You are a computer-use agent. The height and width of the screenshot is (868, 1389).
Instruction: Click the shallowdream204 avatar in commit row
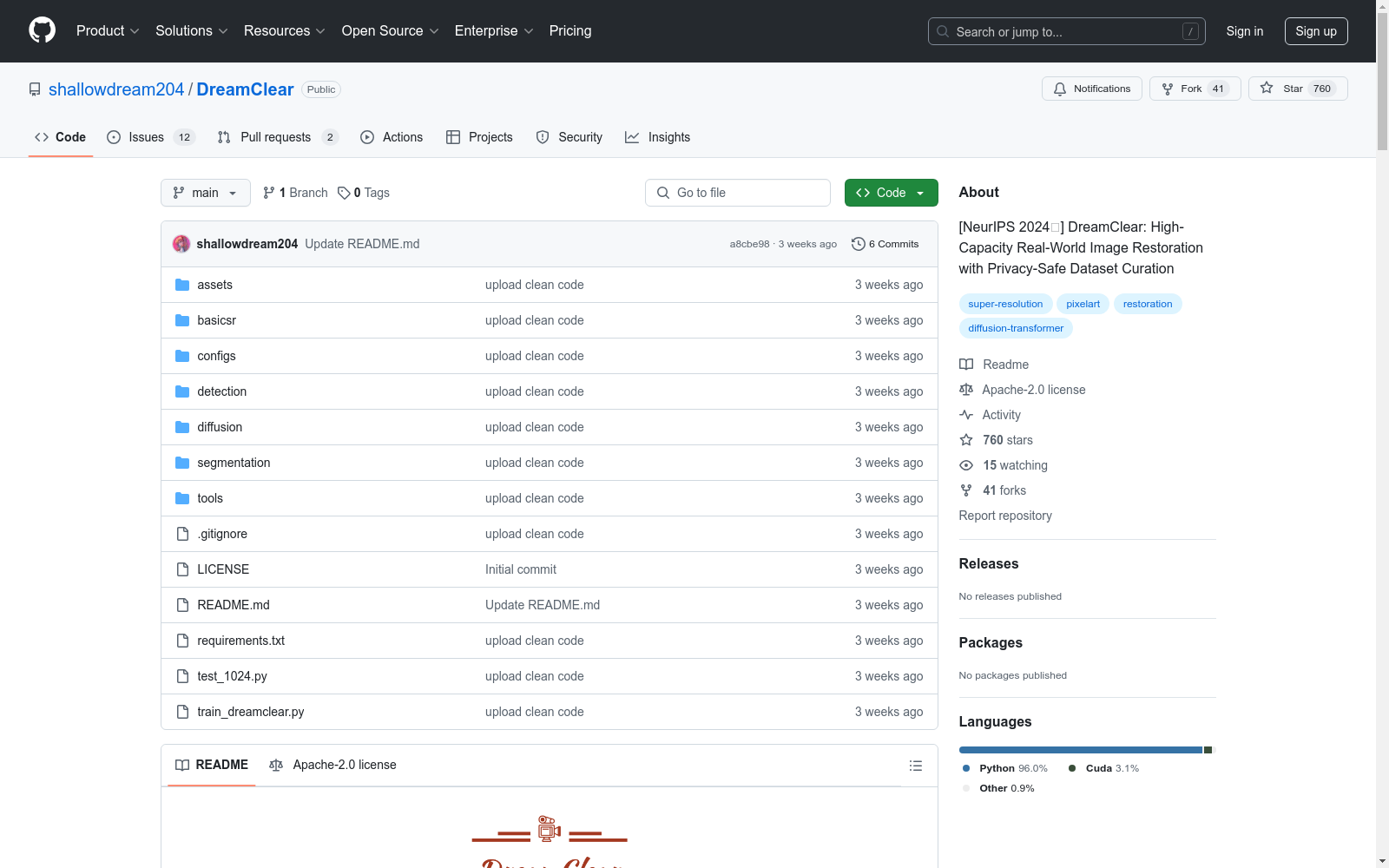click(181, 244)
